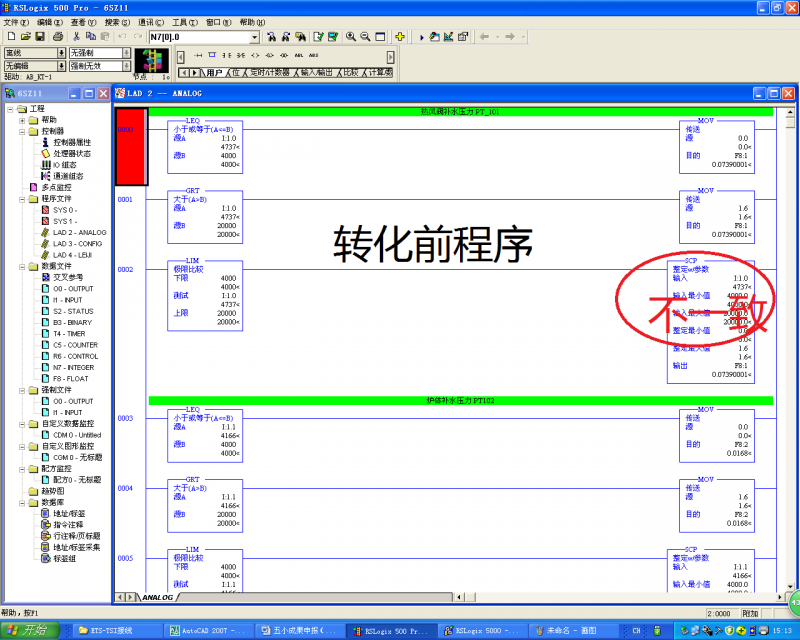Open the N7[0].0 address combo box
Screen dimensions: 800x640
tap(254, 37)
